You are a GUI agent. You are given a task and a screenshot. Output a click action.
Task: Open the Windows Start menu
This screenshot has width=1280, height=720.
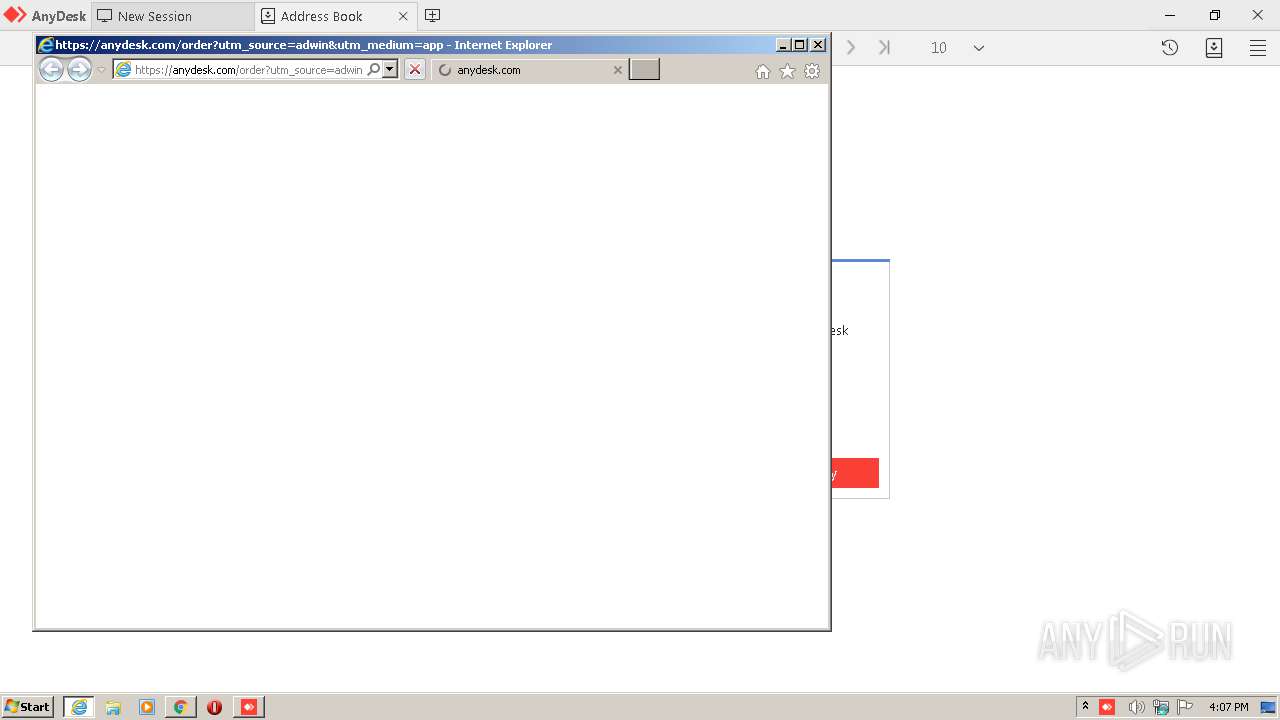click(x=27, y=707)
